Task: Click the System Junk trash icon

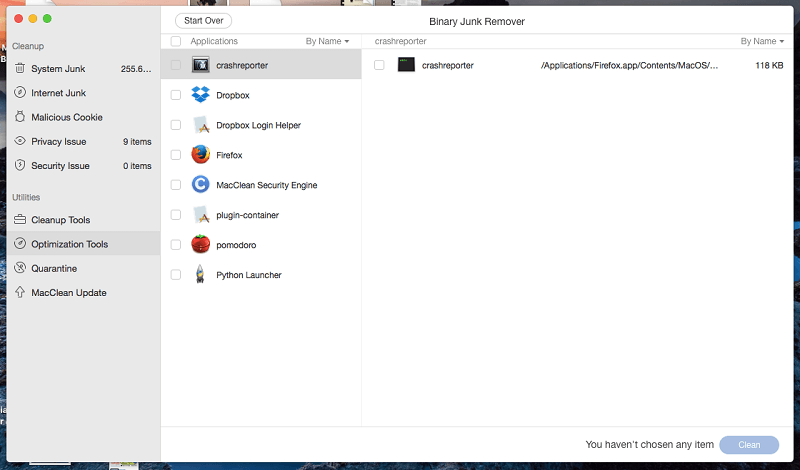Action: [x=20, y=68]
